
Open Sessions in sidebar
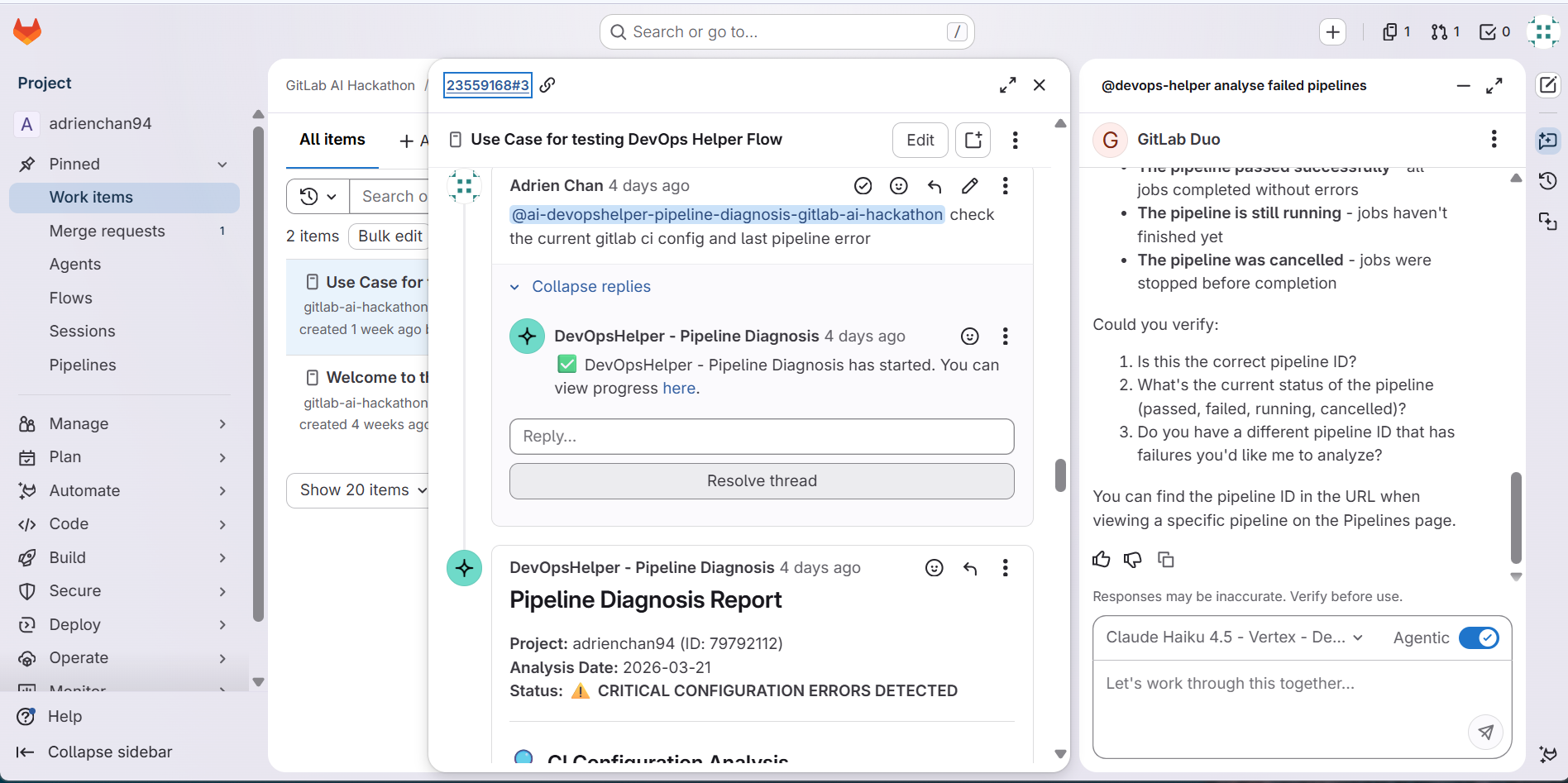point(124,332)
